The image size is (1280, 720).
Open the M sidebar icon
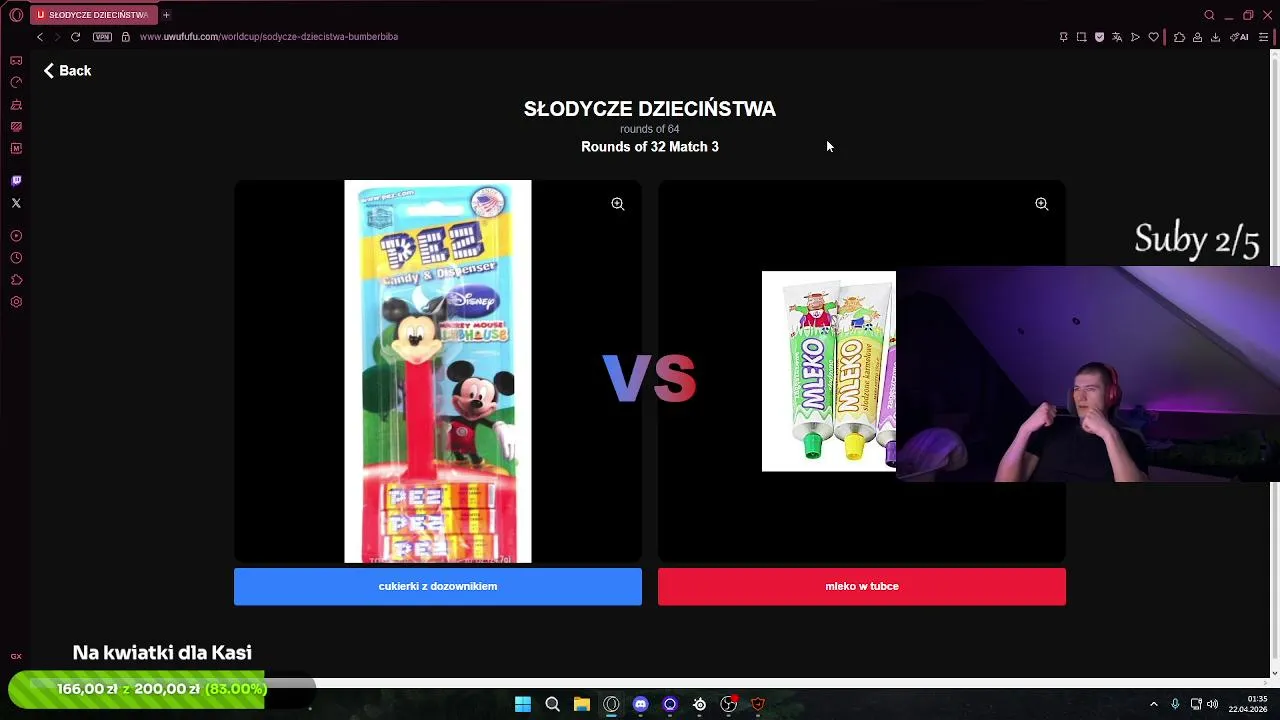coord(16,148)
